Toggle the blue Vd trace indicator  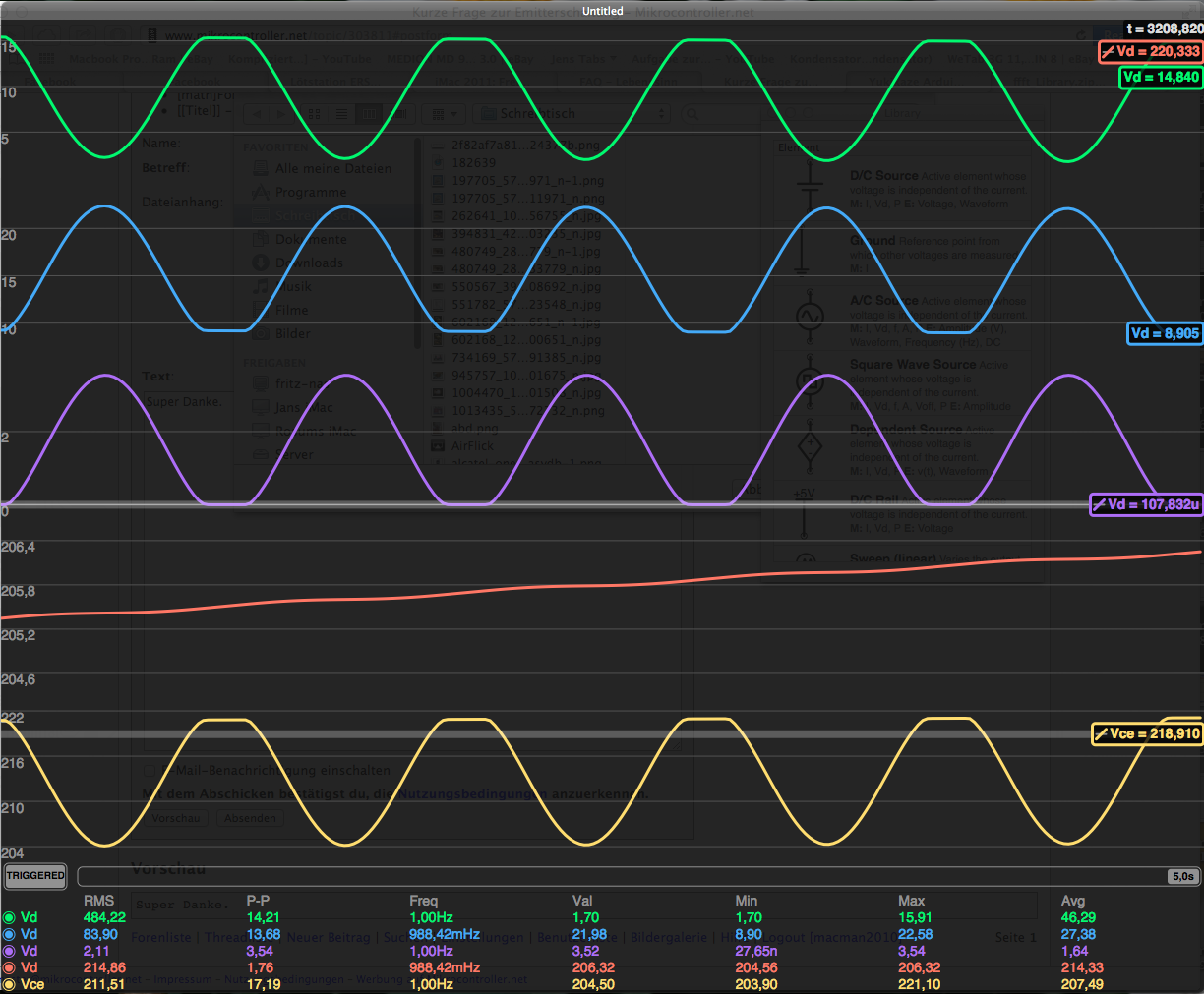pos(10,934)
